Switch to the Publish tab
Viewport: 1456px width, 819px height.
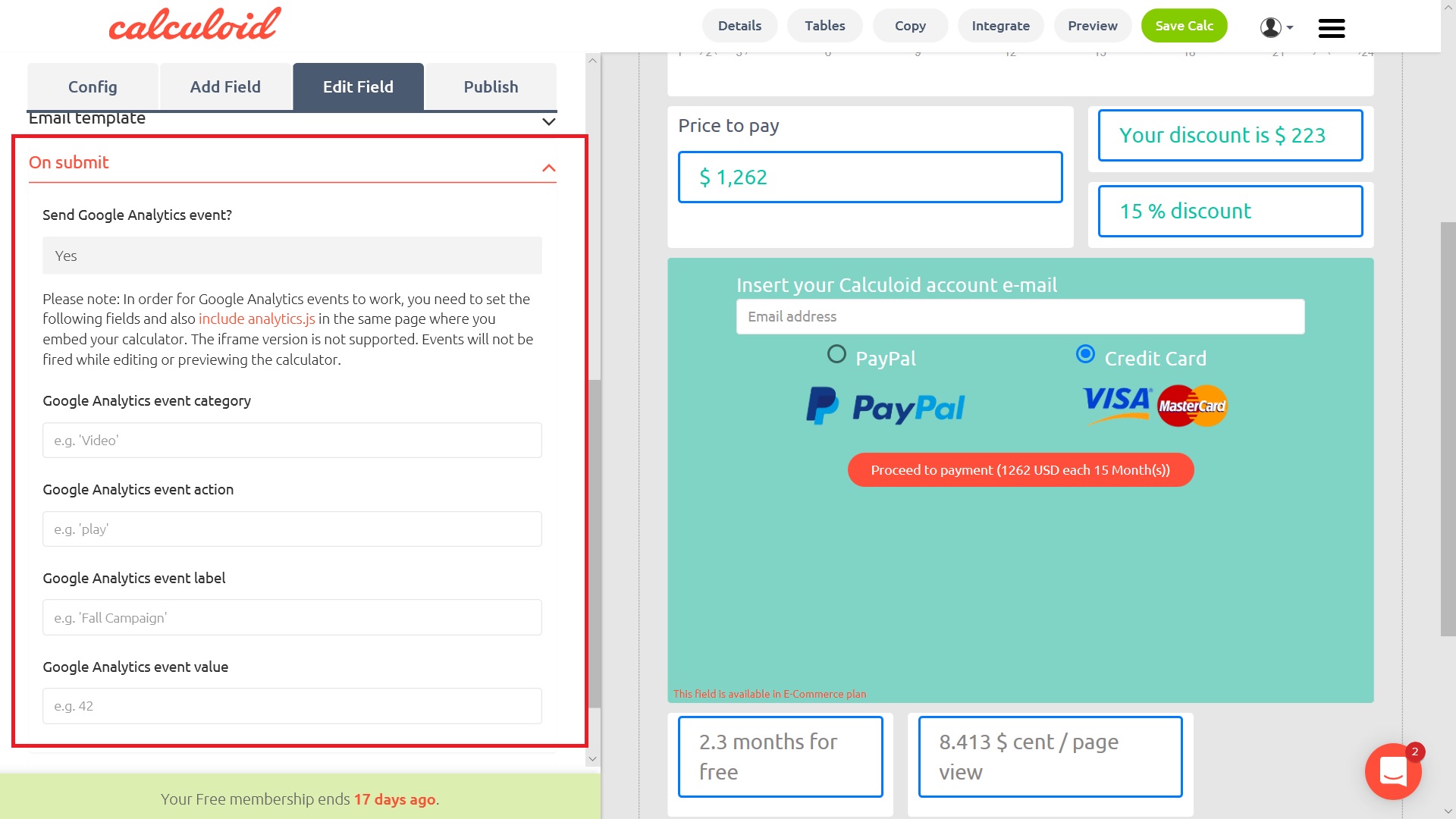[x=491, y=87]
